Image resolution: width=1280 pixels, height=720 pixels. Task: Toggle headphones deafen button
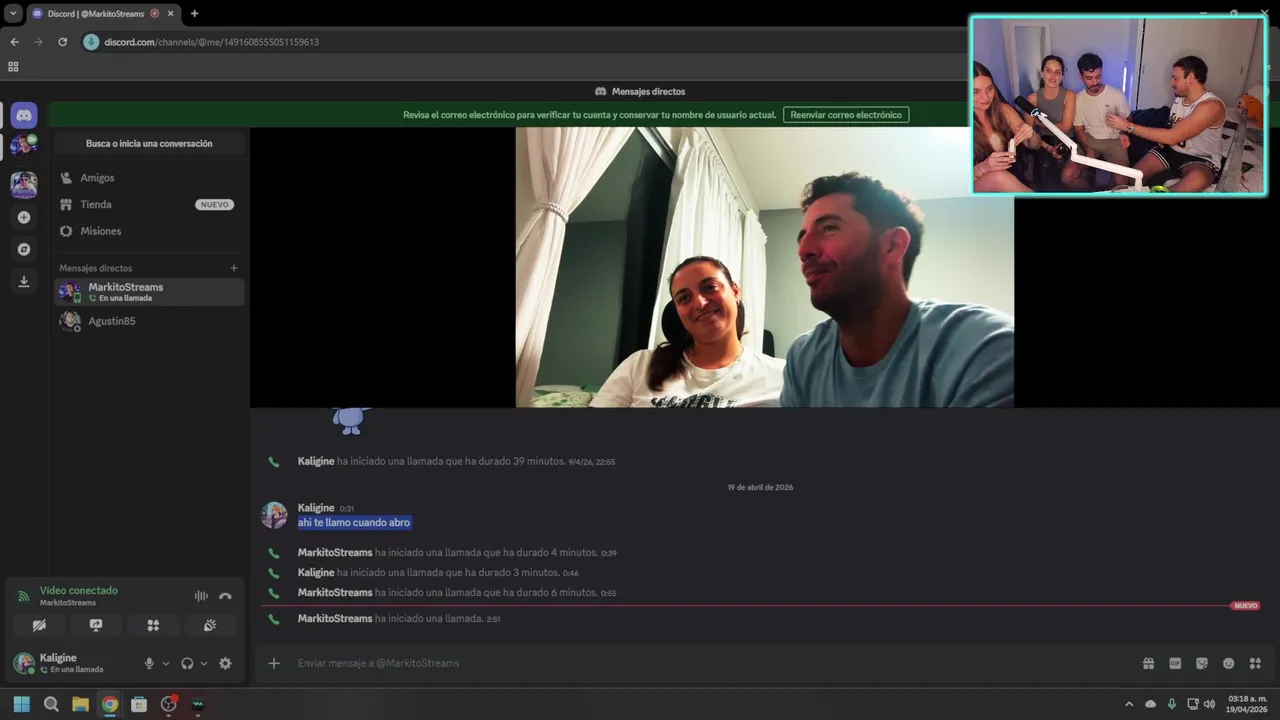coord(187,663)
